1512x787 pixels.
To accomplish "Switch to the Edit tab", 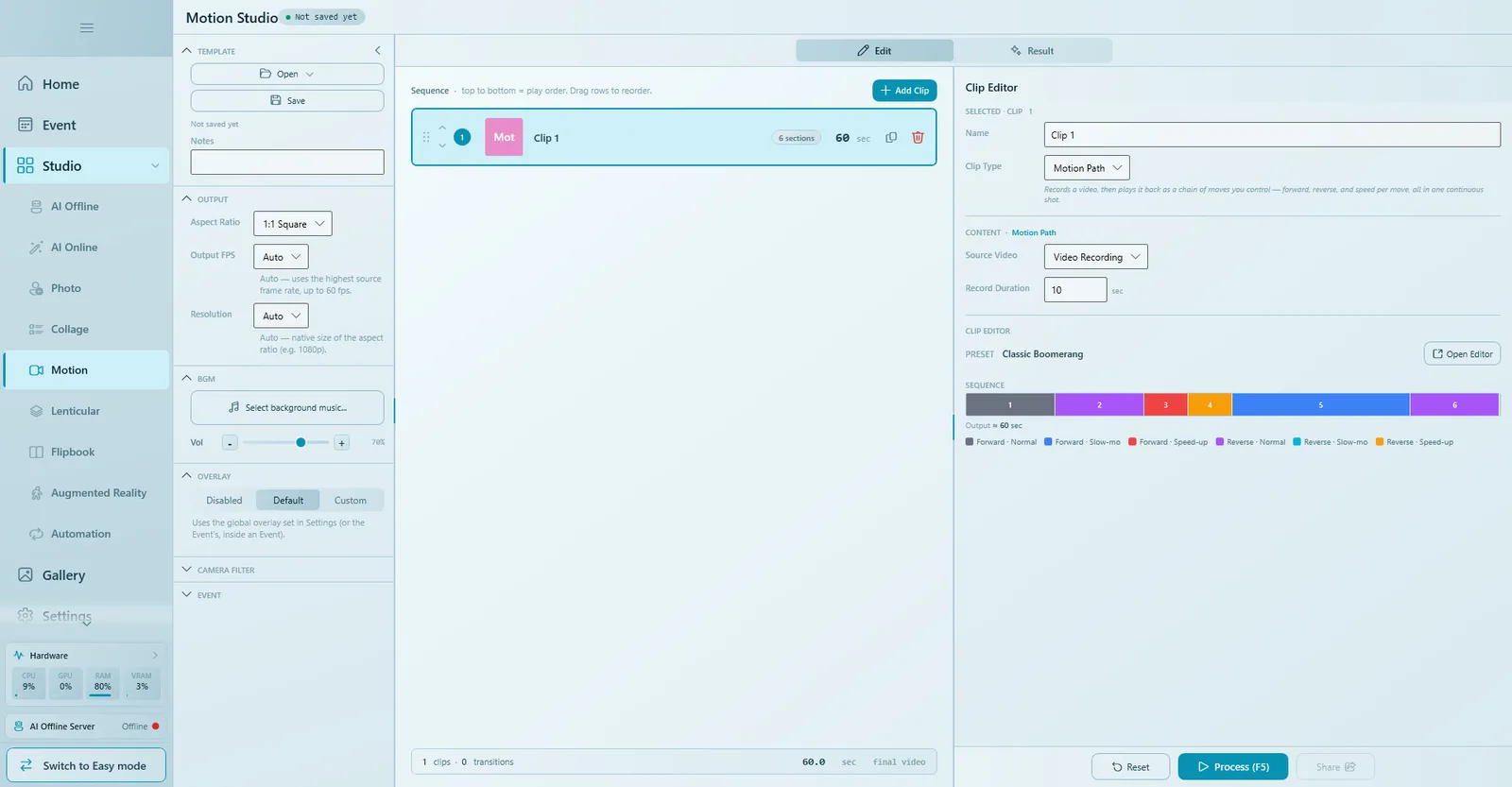I will tap(874, 51).
